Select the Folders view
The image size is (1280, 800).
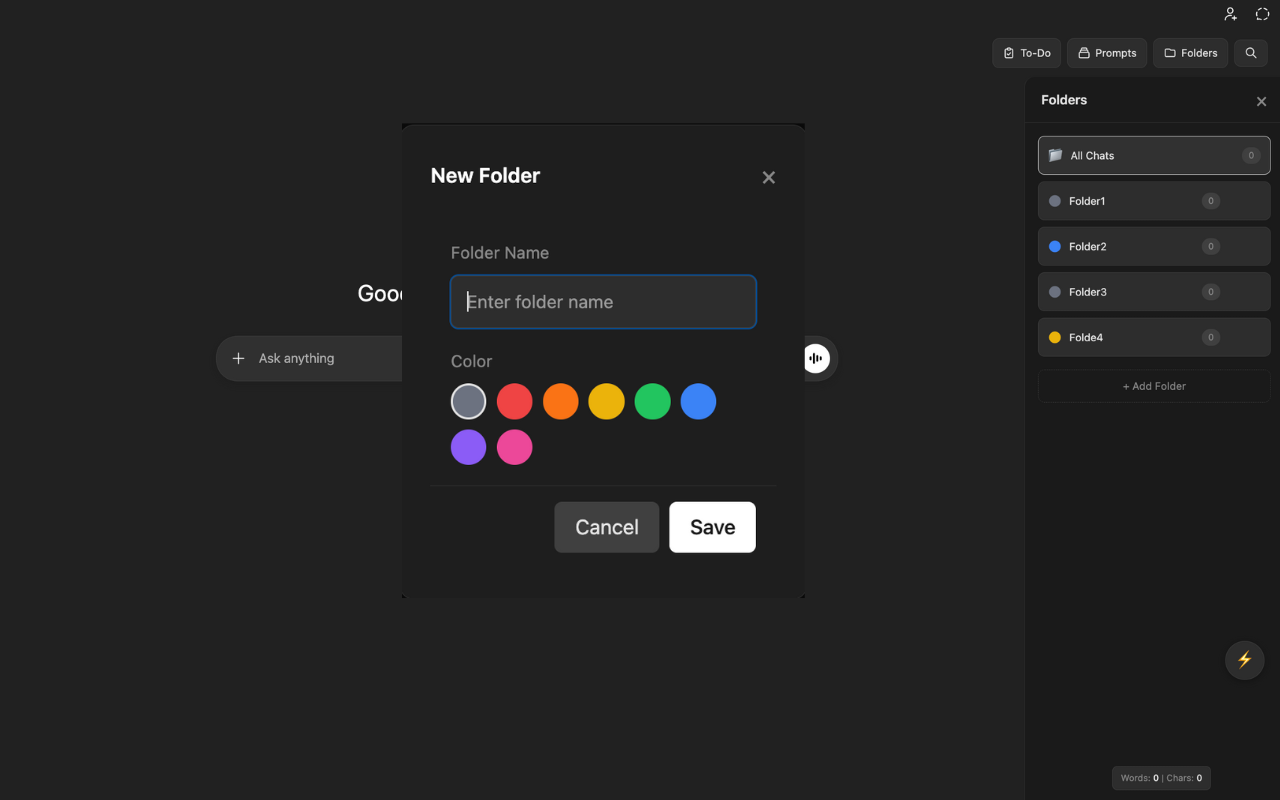(1190, 53)
